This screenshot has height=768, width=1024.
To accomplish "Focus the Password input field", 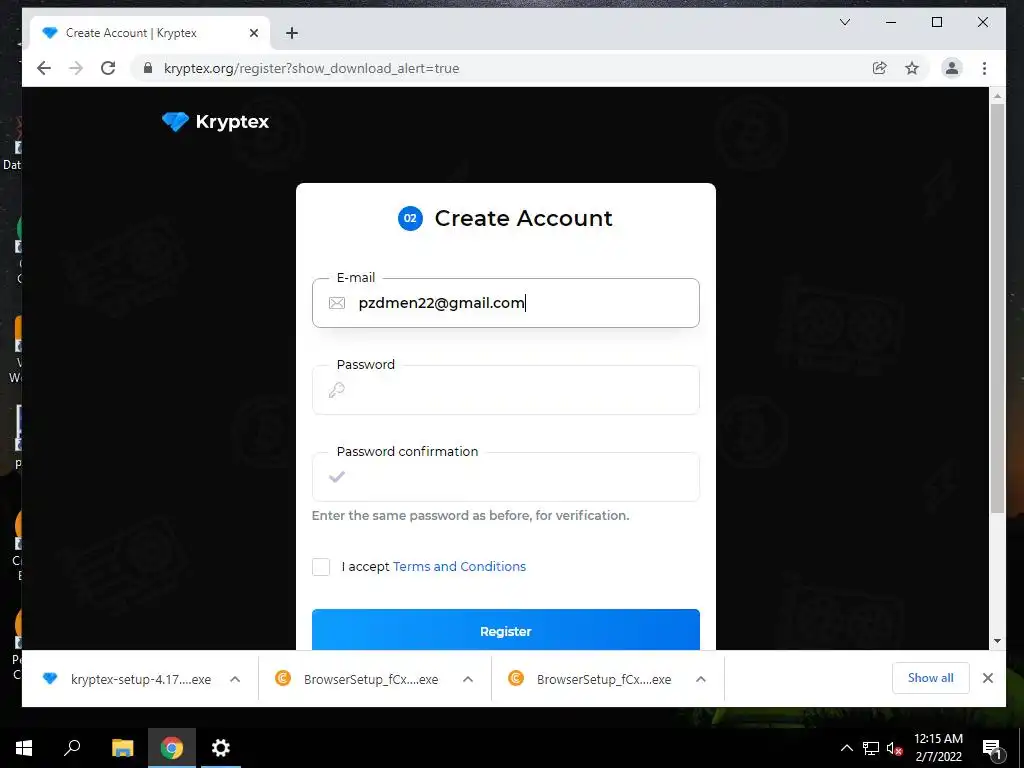I will coord(505,390).
